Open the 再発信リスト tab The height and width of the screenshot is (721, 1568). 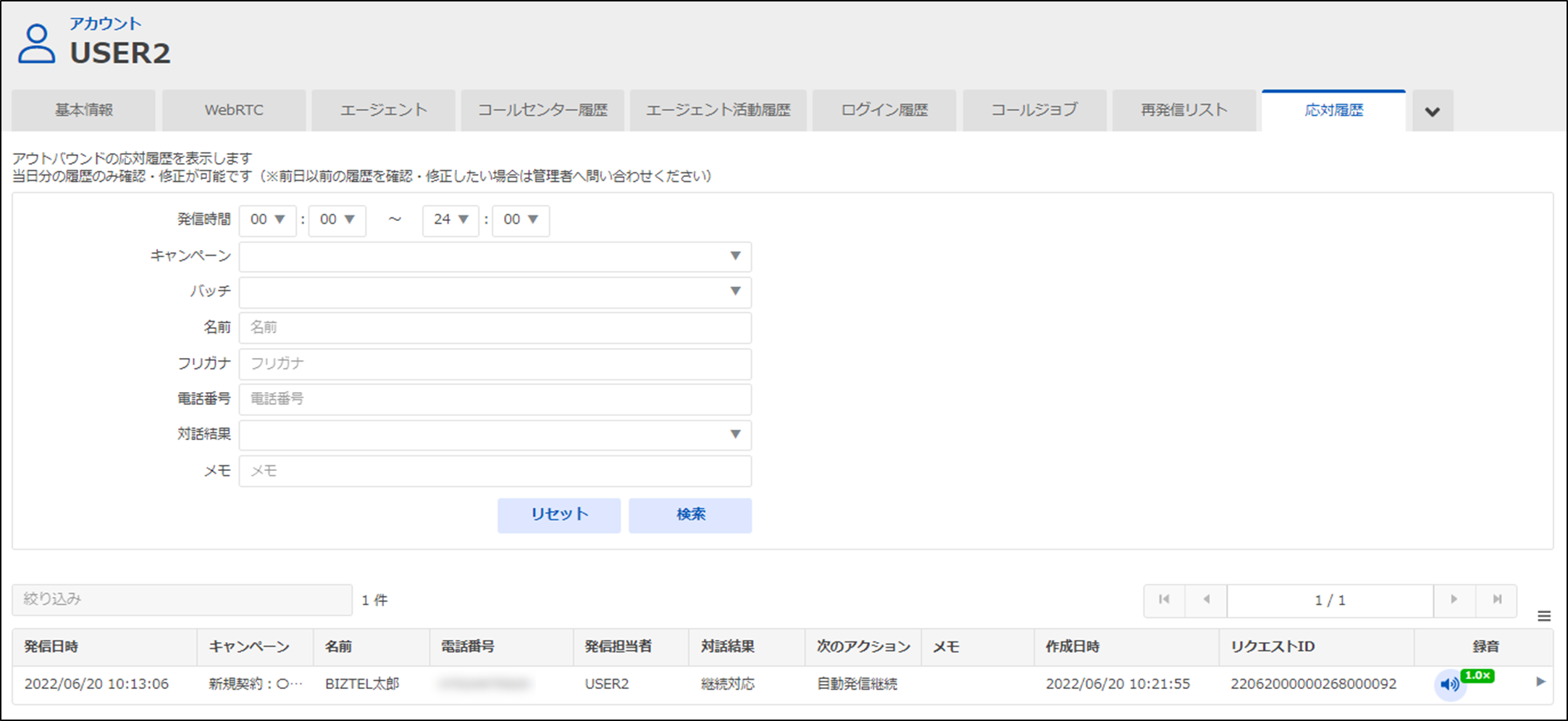[1183, 111]
